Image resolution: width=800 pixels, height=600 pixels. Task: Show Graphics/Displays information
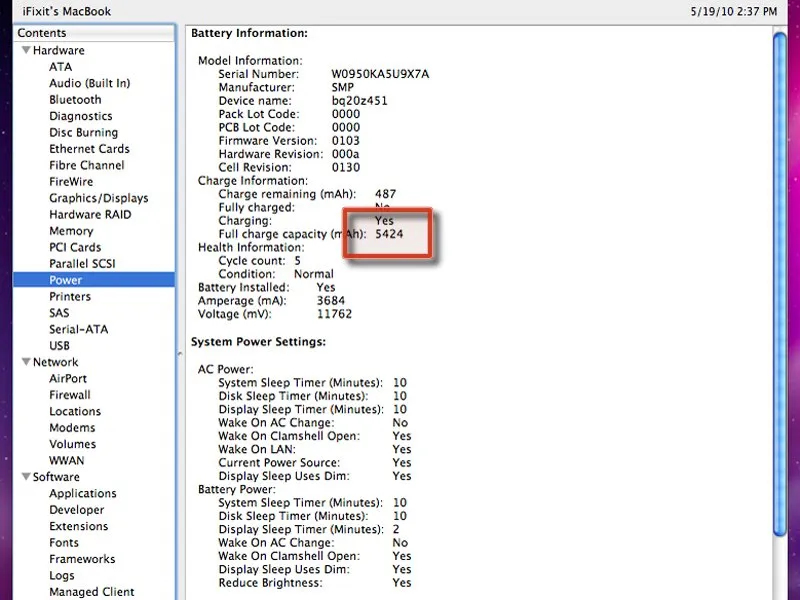(x=98, y=198)
